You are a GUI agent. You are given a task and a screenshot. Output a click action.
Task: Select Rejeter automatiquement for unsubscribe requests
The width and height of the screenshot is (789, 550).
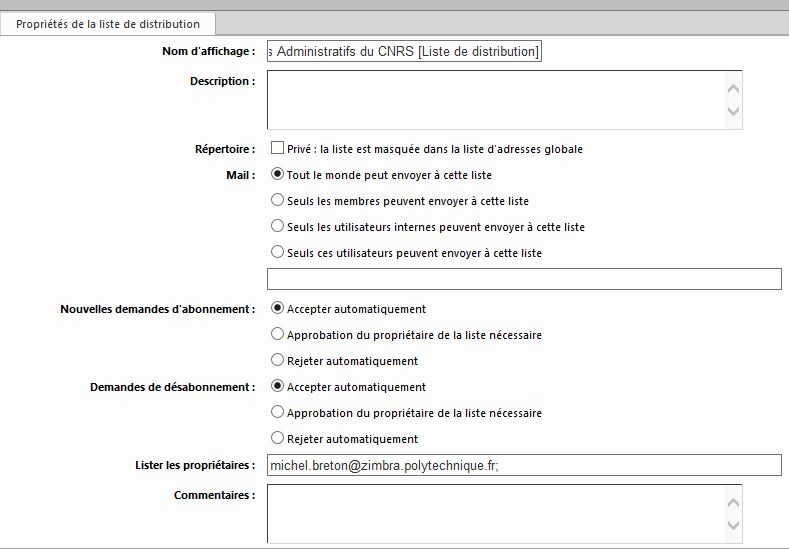pyautogui.click(x=277, y=438)
